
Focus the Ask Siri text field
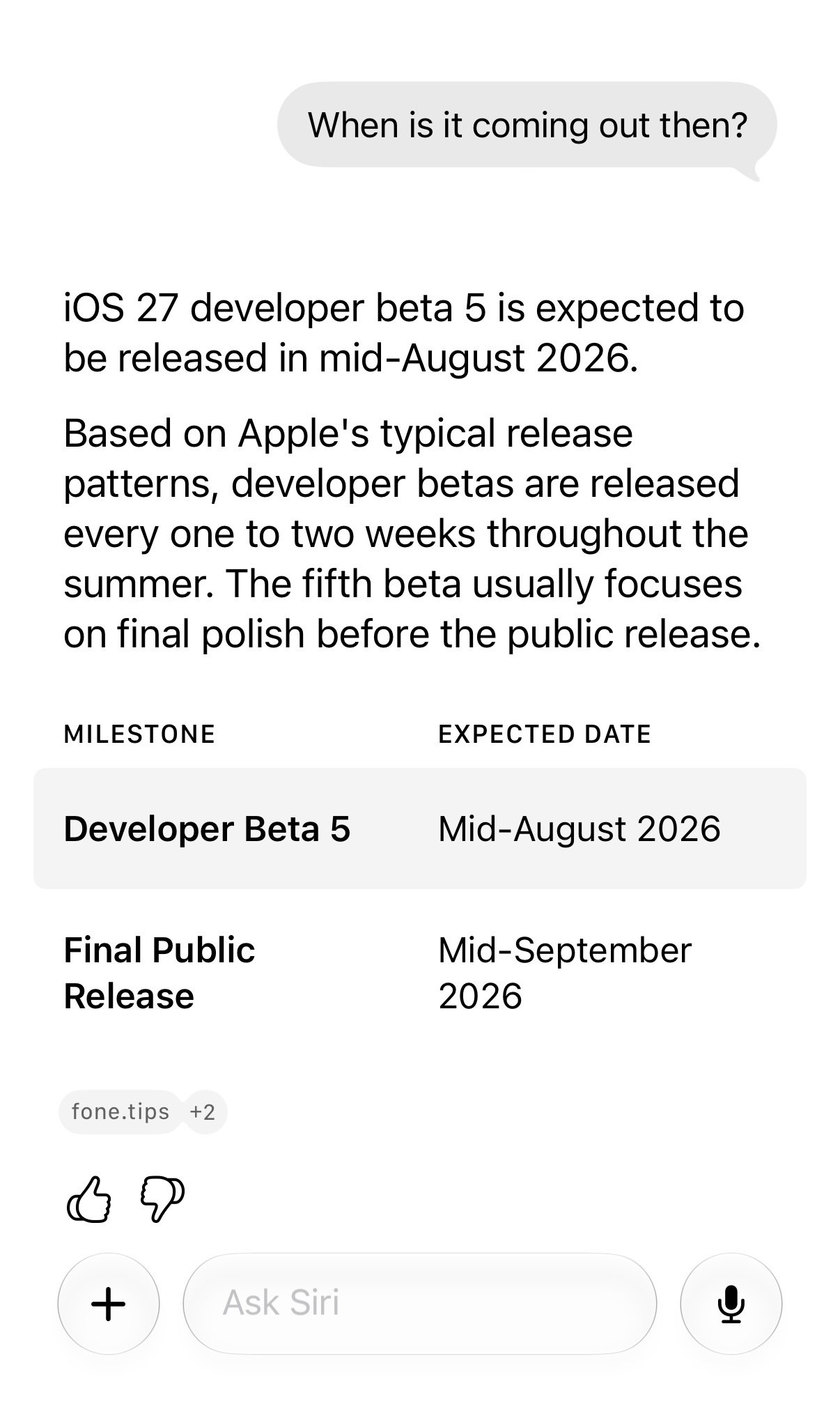pos(420,1304)
